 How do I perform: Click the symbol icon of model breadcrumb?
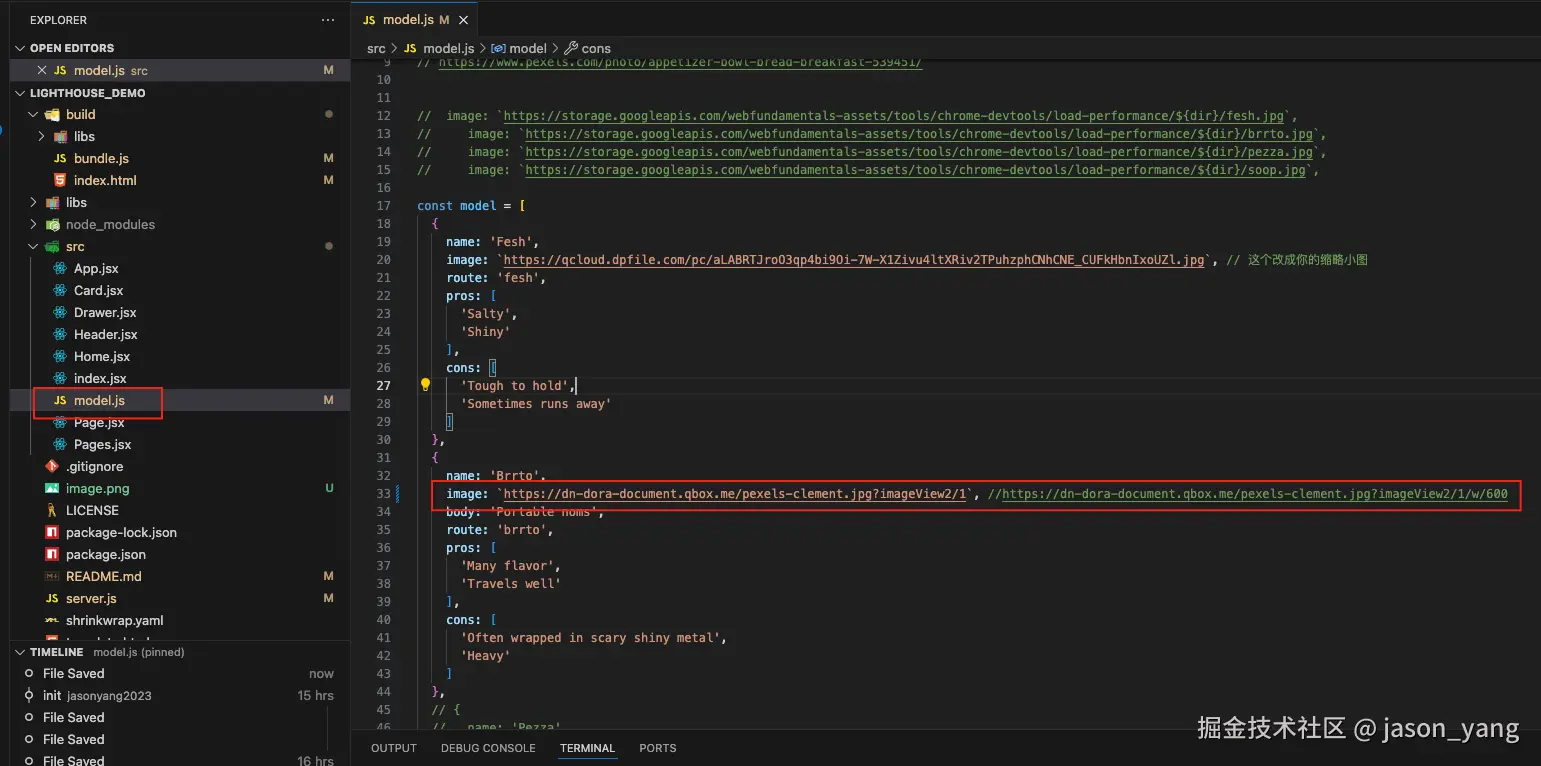pos(498,48)
